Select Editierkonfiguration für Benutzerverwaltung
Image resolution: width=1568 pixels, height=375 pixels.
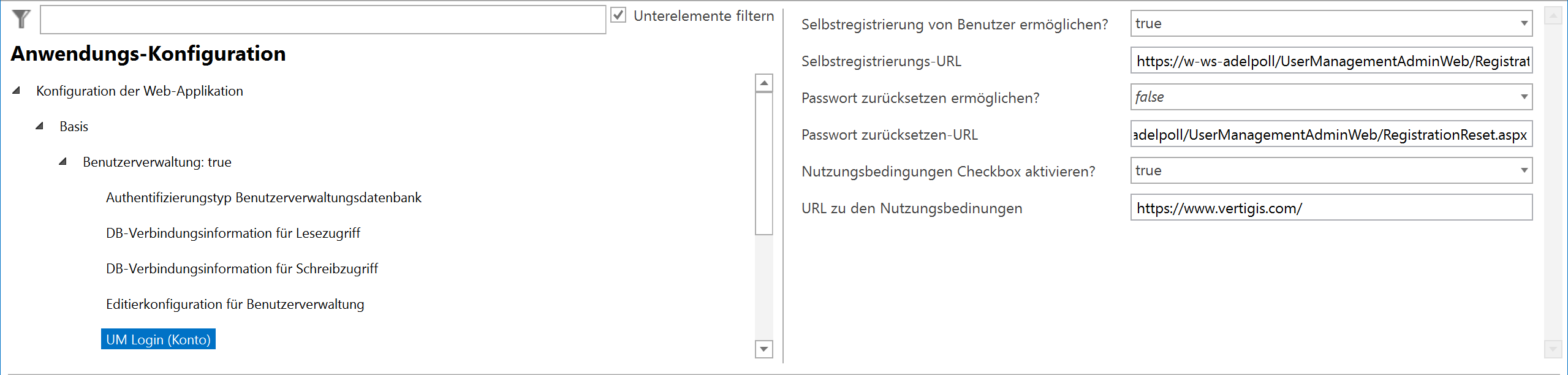[235, 304]
